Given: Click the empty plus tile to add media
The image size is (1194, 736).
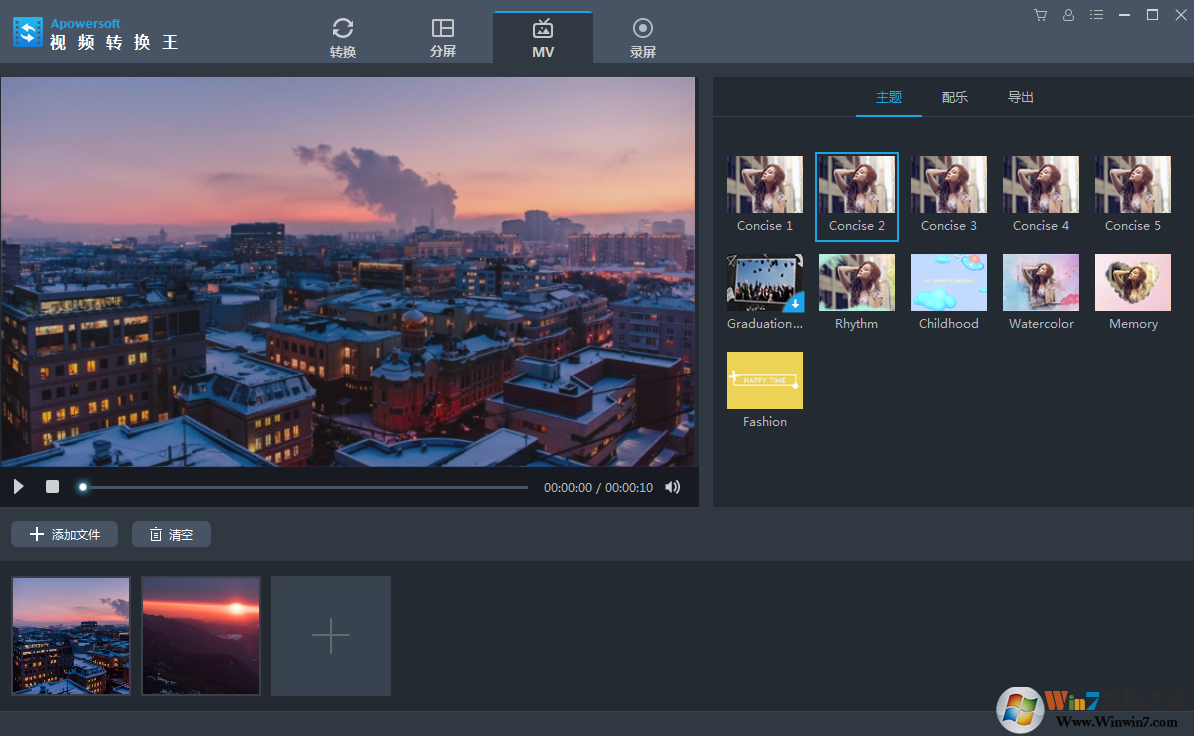Looking at the screenshot, I should [x=331, y=635].
